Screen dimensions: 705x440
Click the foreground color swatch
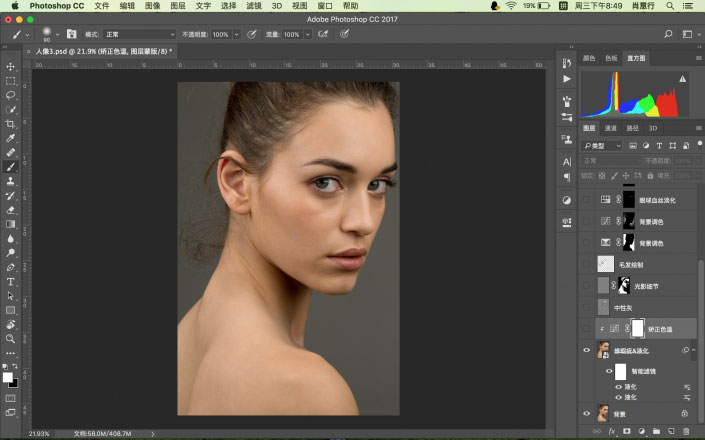pyautogui.click(x=8, y=377)
